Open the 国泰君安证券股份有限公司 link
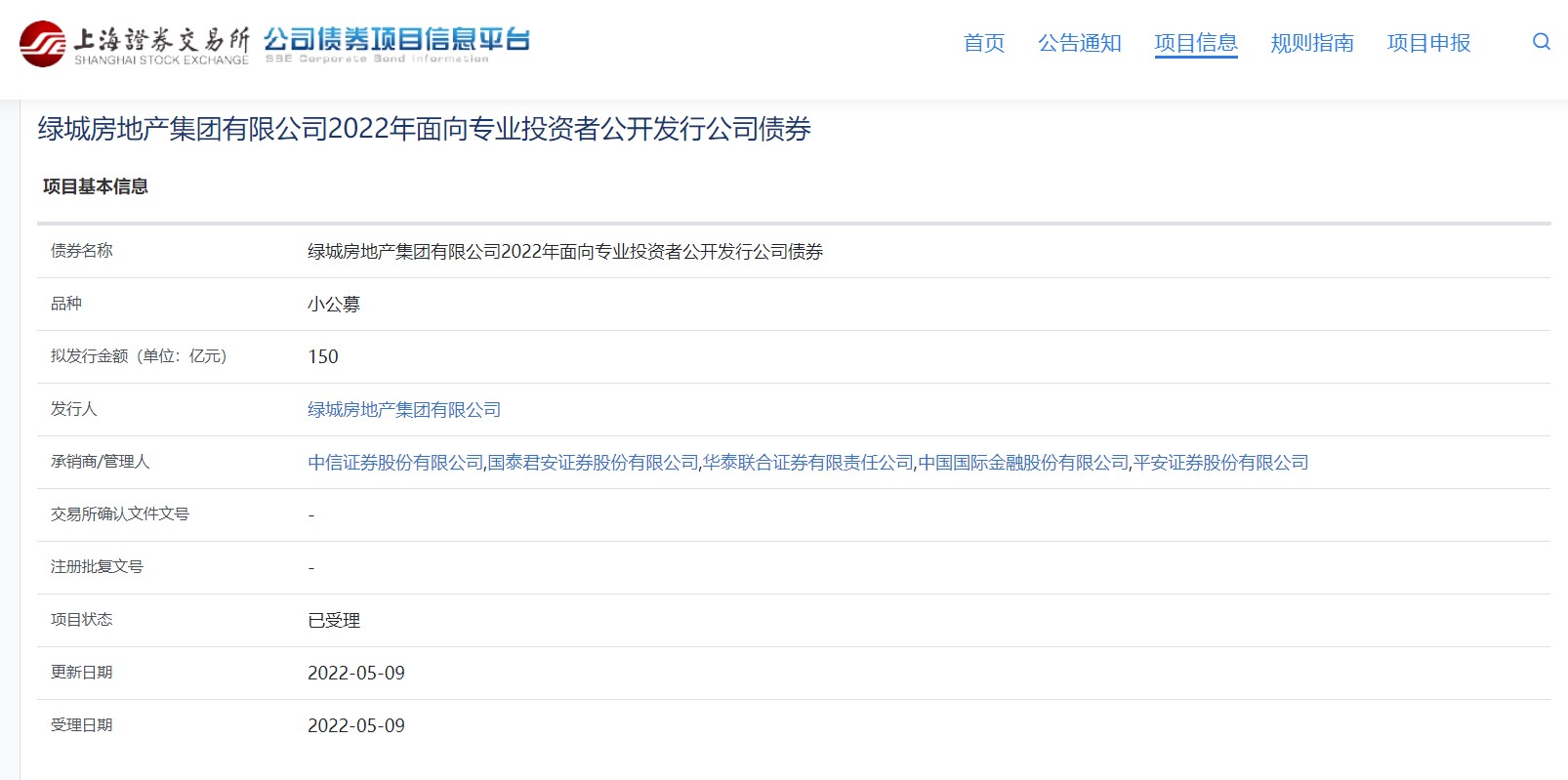The image size is (1568, 780). pos(593,463)
